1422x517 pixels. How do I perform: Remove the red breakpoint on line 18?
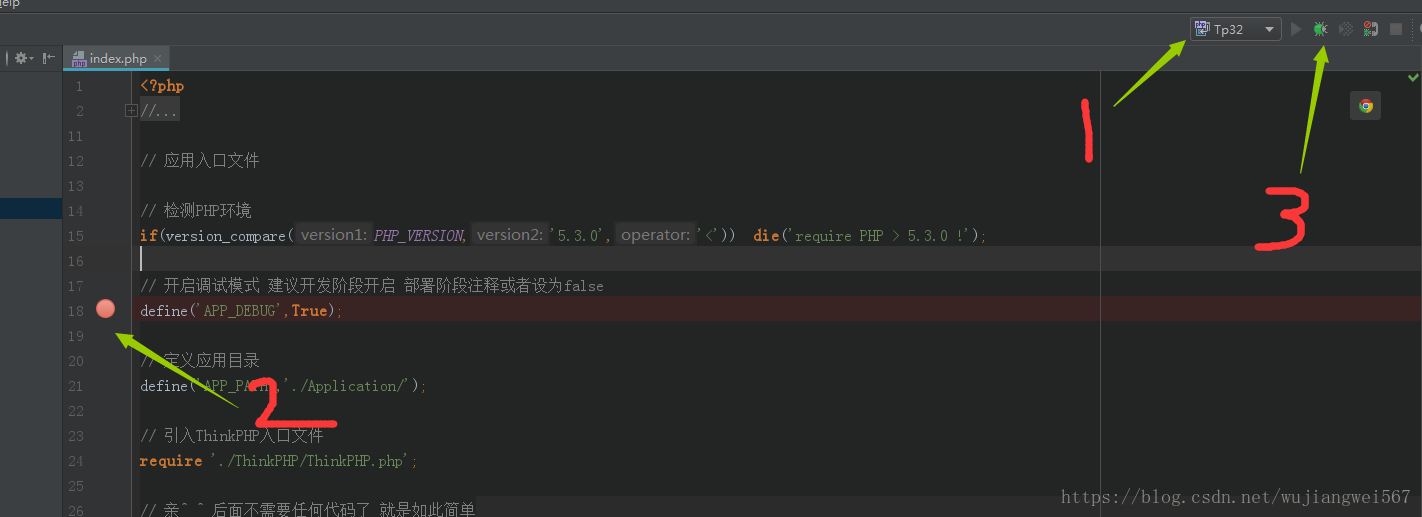[106, 309]
